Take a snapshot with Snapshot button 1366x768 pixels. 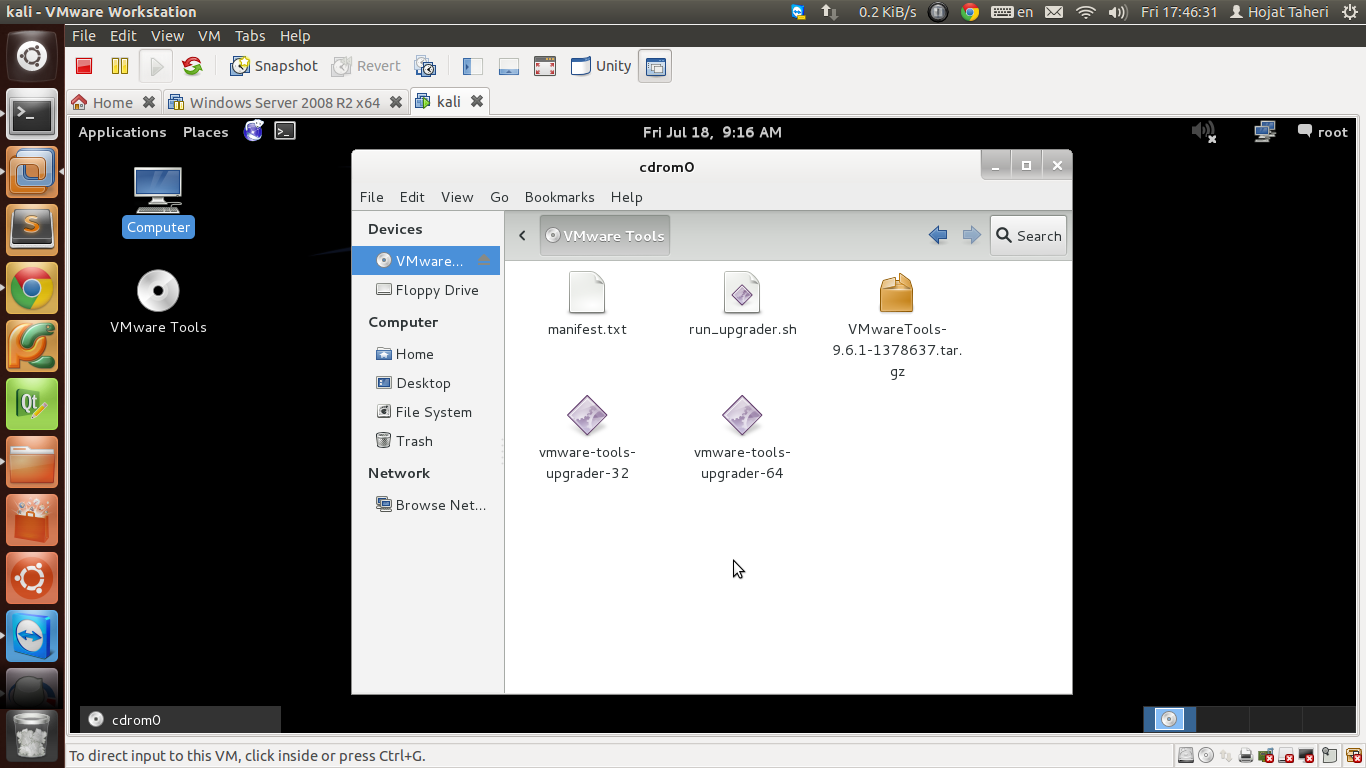tap(274, 66)
